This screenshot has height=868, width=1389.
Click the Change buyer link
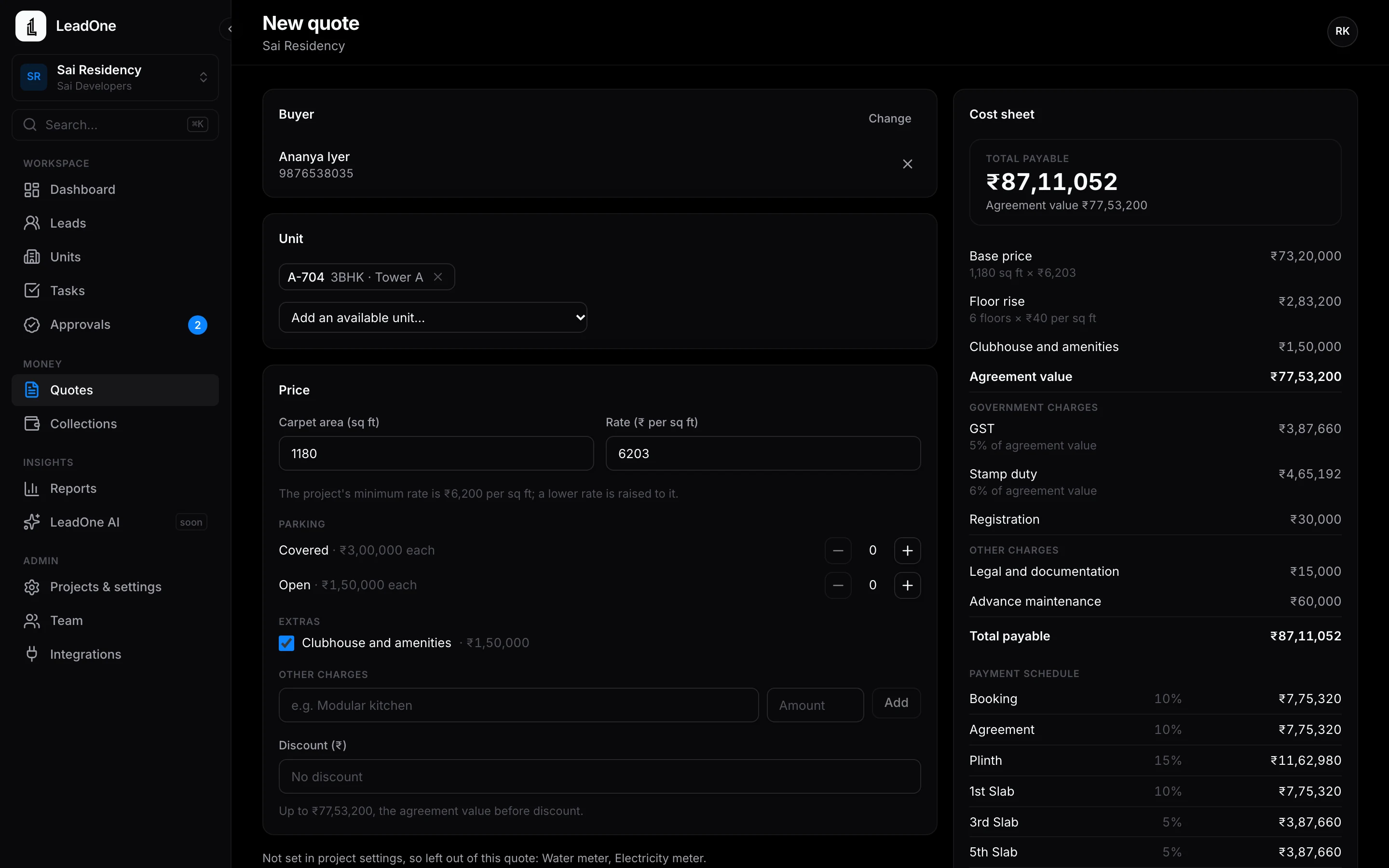[x=890, y=118]
